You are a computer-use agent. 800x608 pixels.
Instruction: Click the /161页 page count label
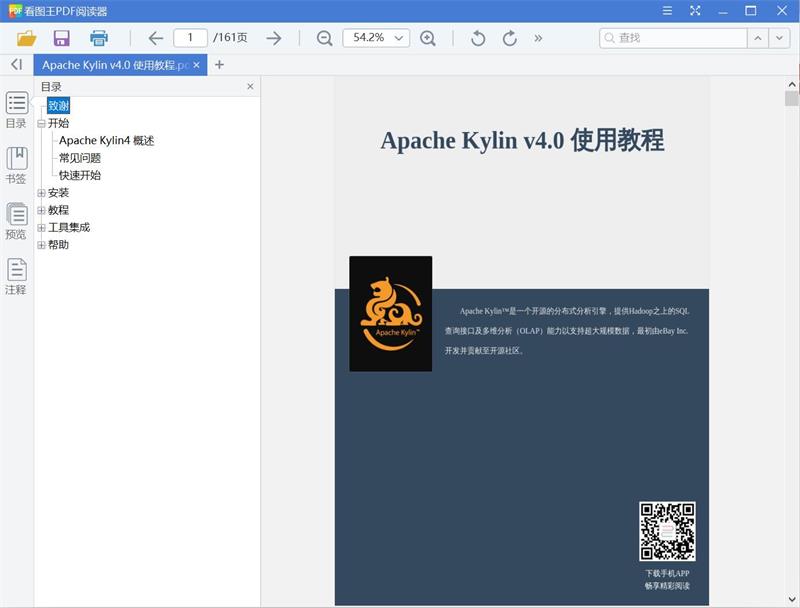click(x=230, y=38)
